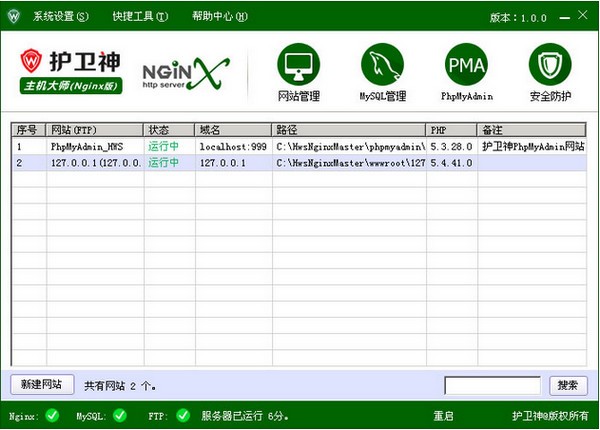
Task: Click the phpmyadmin path cell
Action: tap(351, 147)
